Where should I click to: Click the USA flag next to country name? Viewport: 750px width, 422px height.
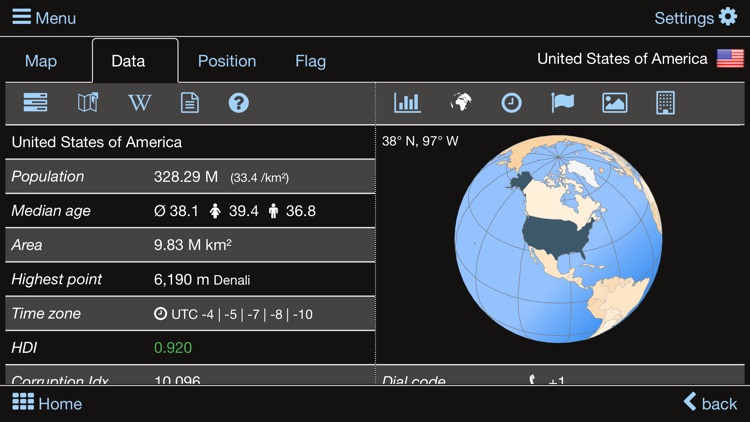pyautogui.click(x=730, y=58)
